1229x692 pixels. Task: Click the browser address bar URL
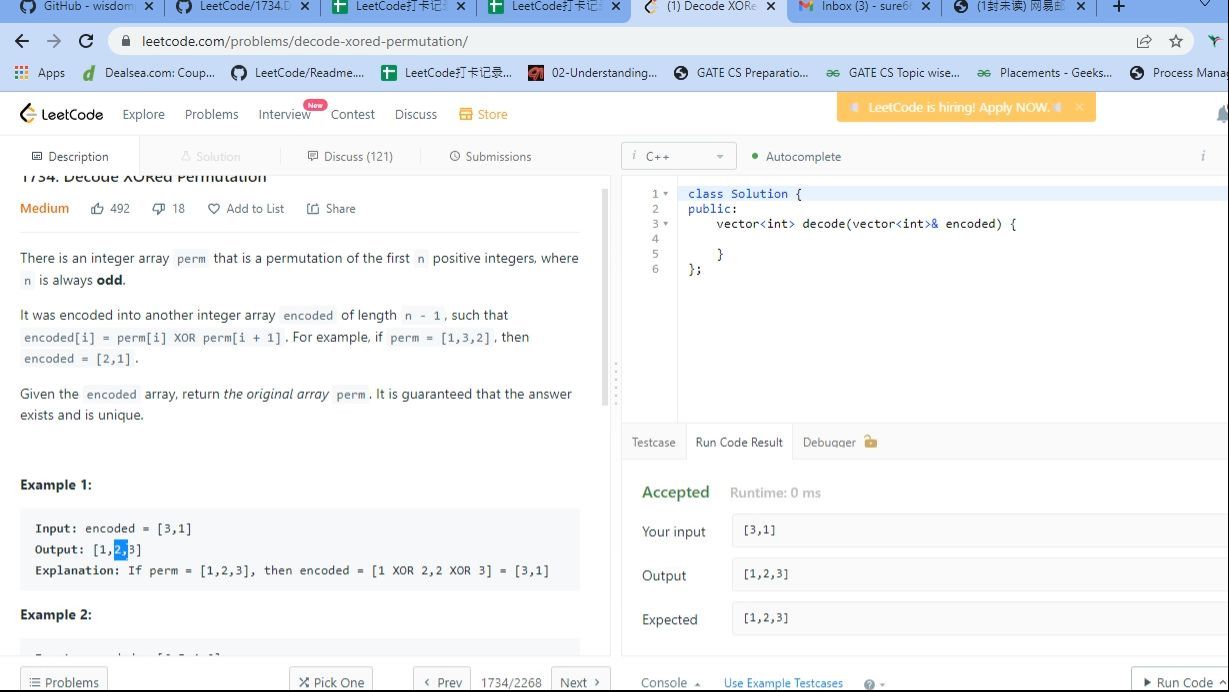tap(304, 42)
